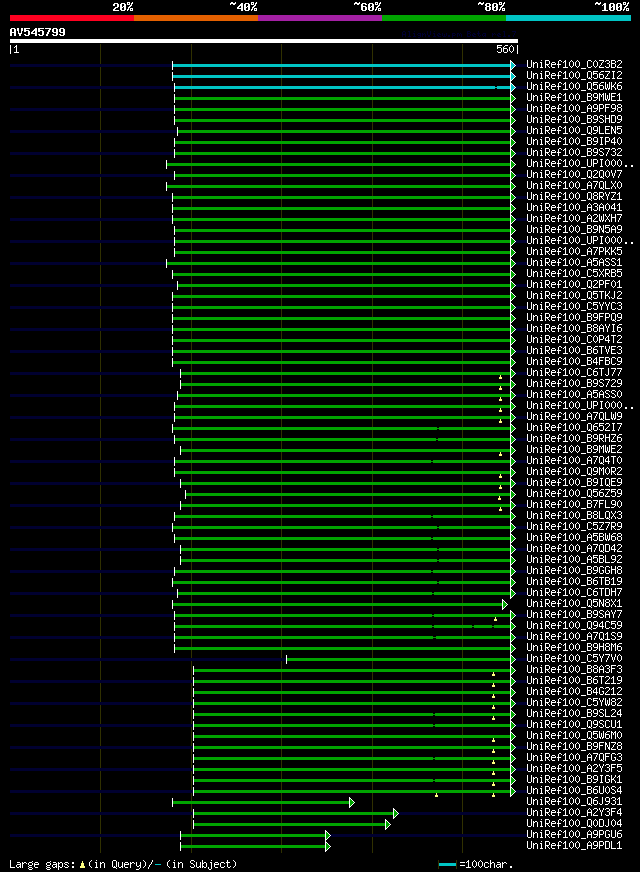Click the UniRef100_C5YYC3 label
This screenshot has width=640, height=872.
point(574,307)
